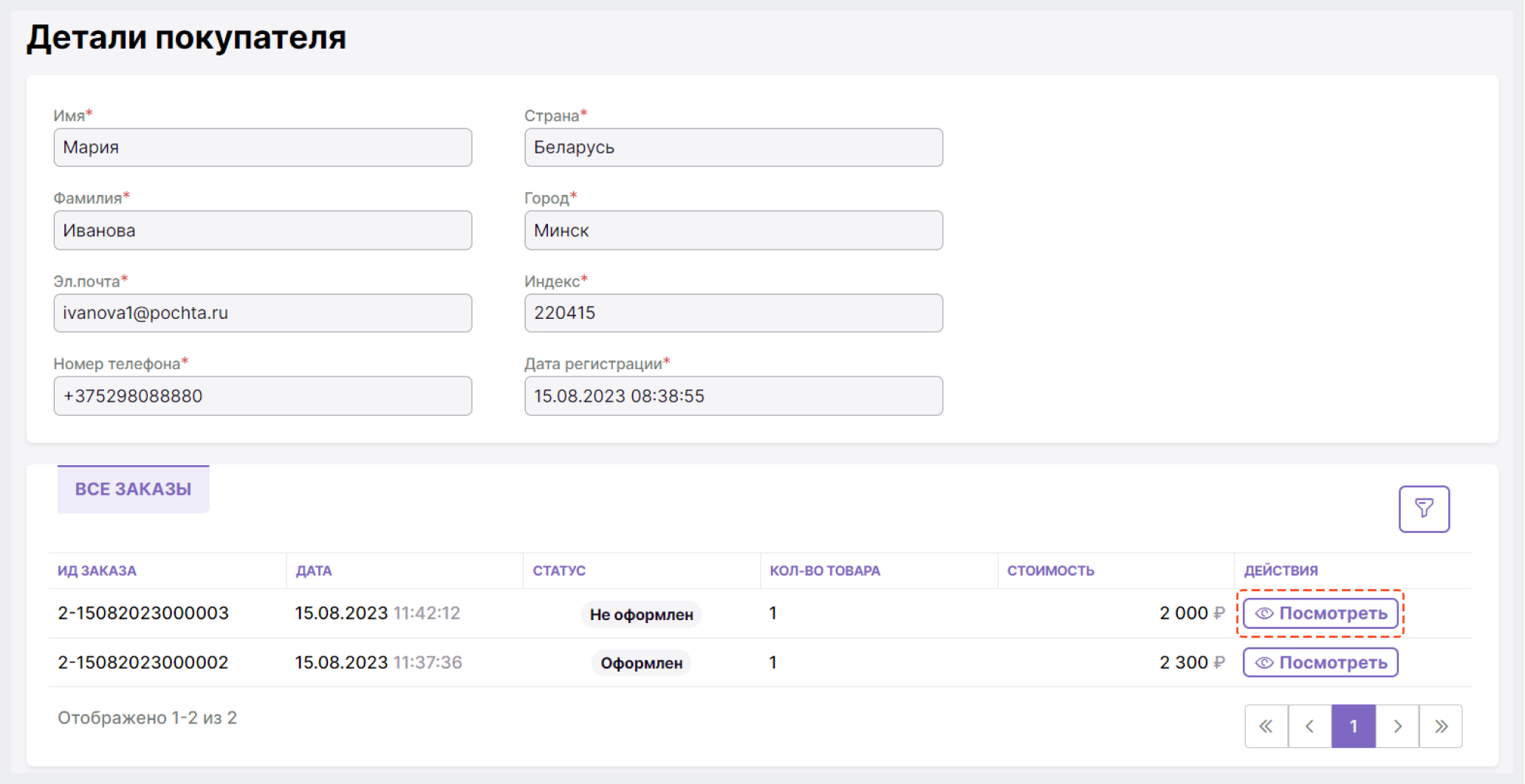This screenshot has height=784, width=1525.
Task: Click the Не оформлен status badge
Action: pyautogui.click(x=641, y=614)
